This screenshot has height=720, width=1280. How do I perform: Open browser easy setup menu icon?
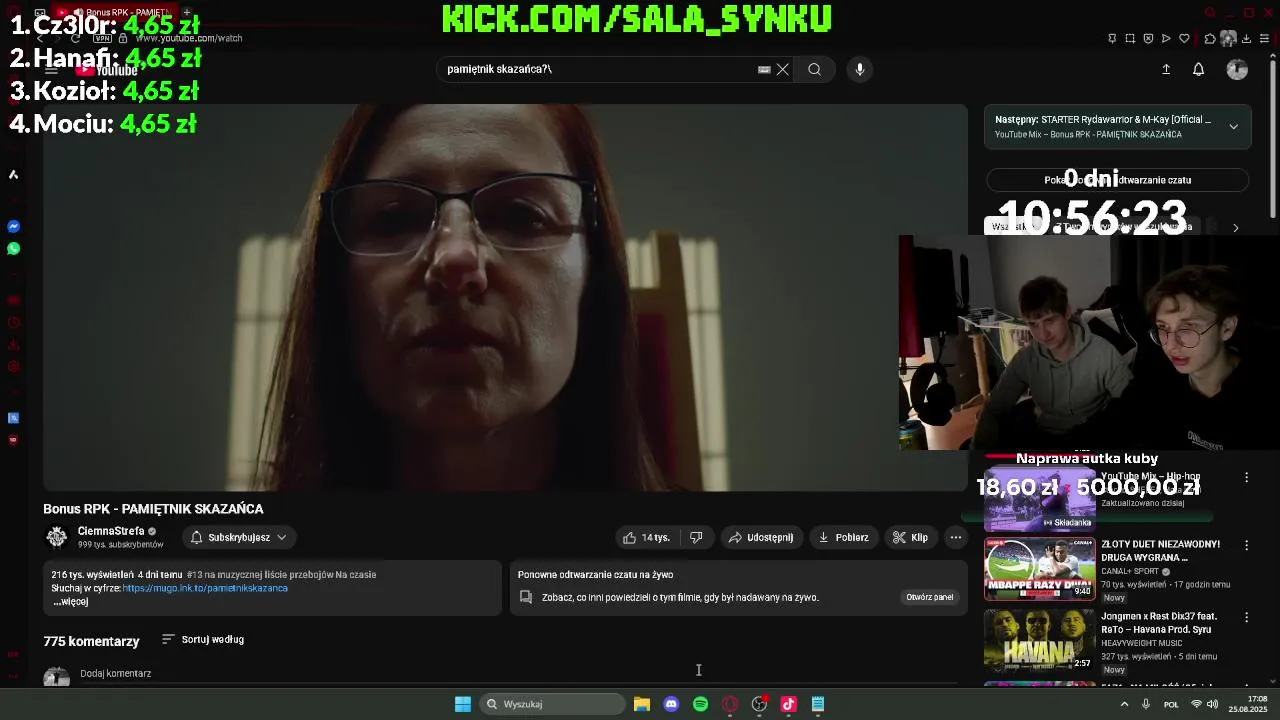click(x=1265, y=39)
